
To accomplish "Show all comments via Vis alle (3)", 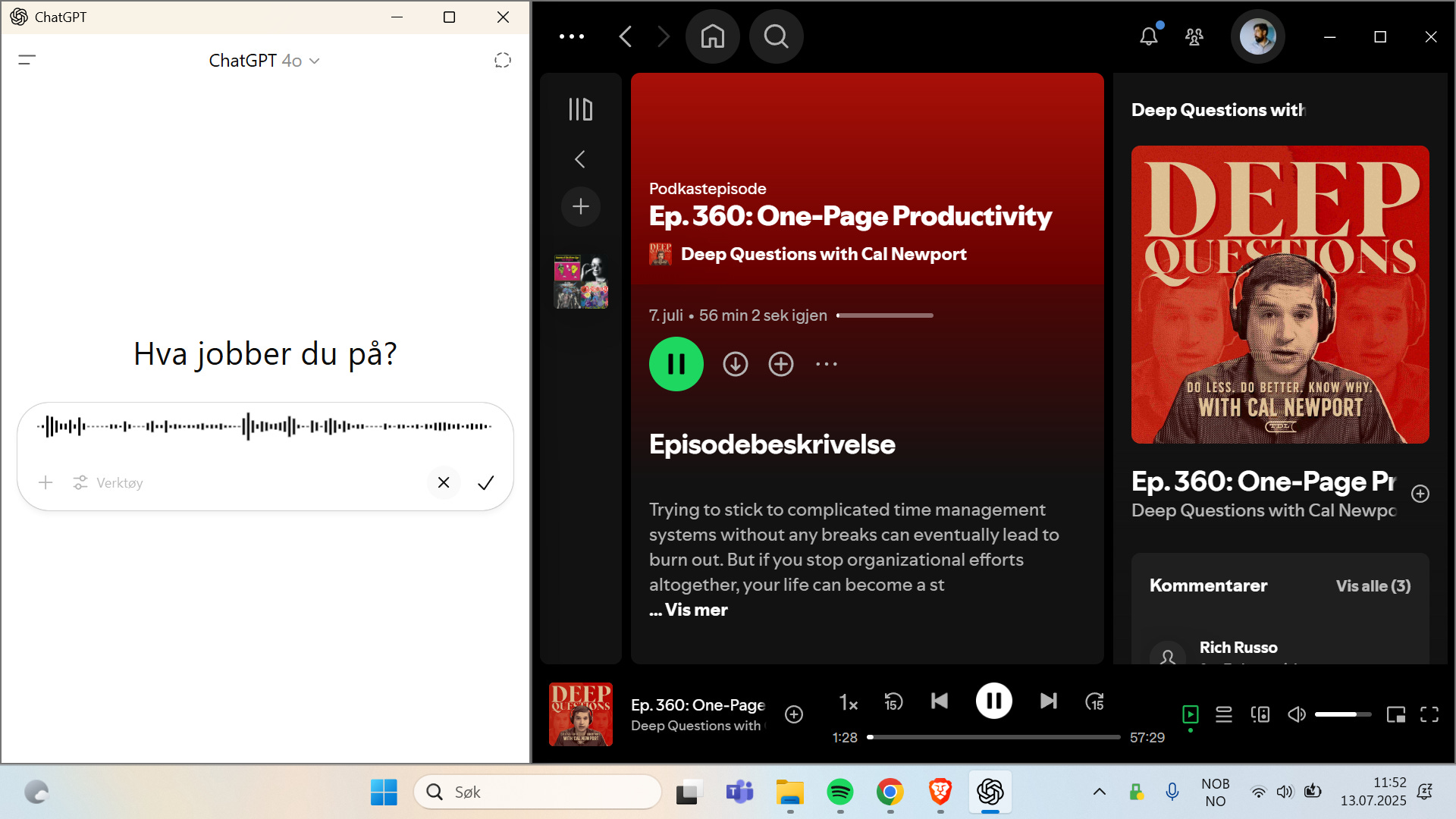I will [1373, 585].
